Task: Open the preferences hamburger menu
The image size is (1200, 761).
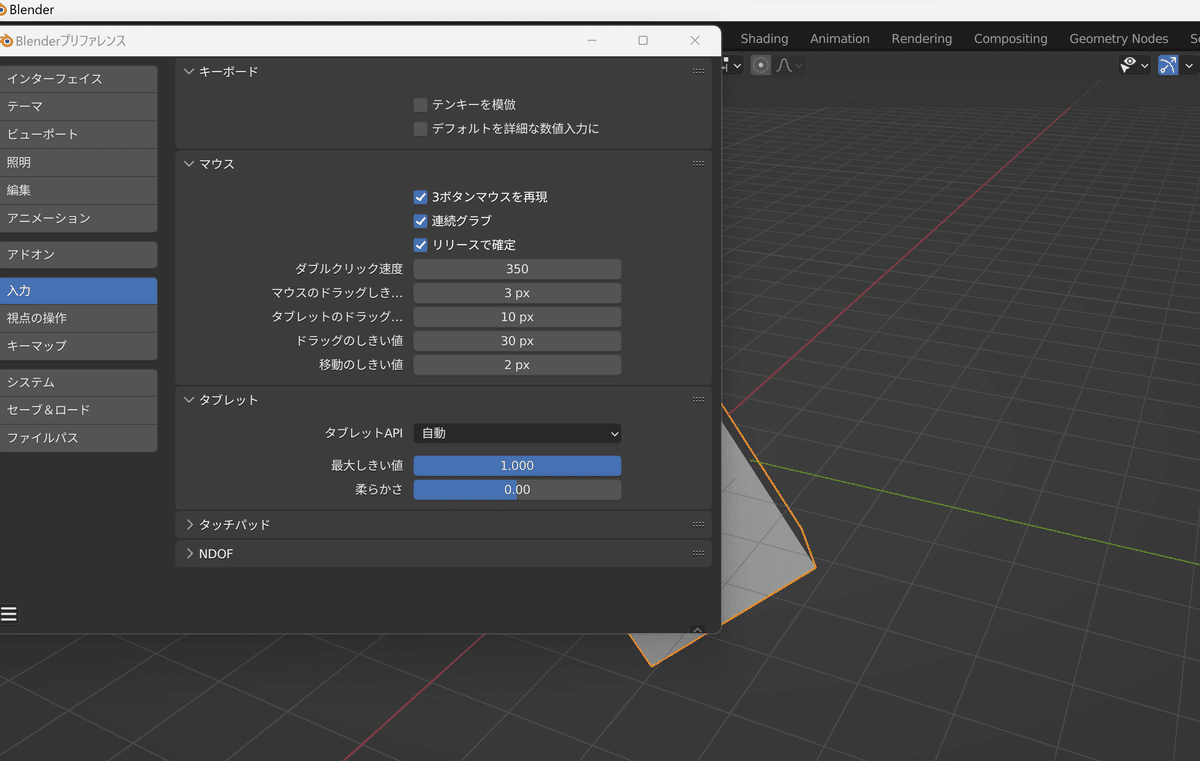Action: click(9, 614)
